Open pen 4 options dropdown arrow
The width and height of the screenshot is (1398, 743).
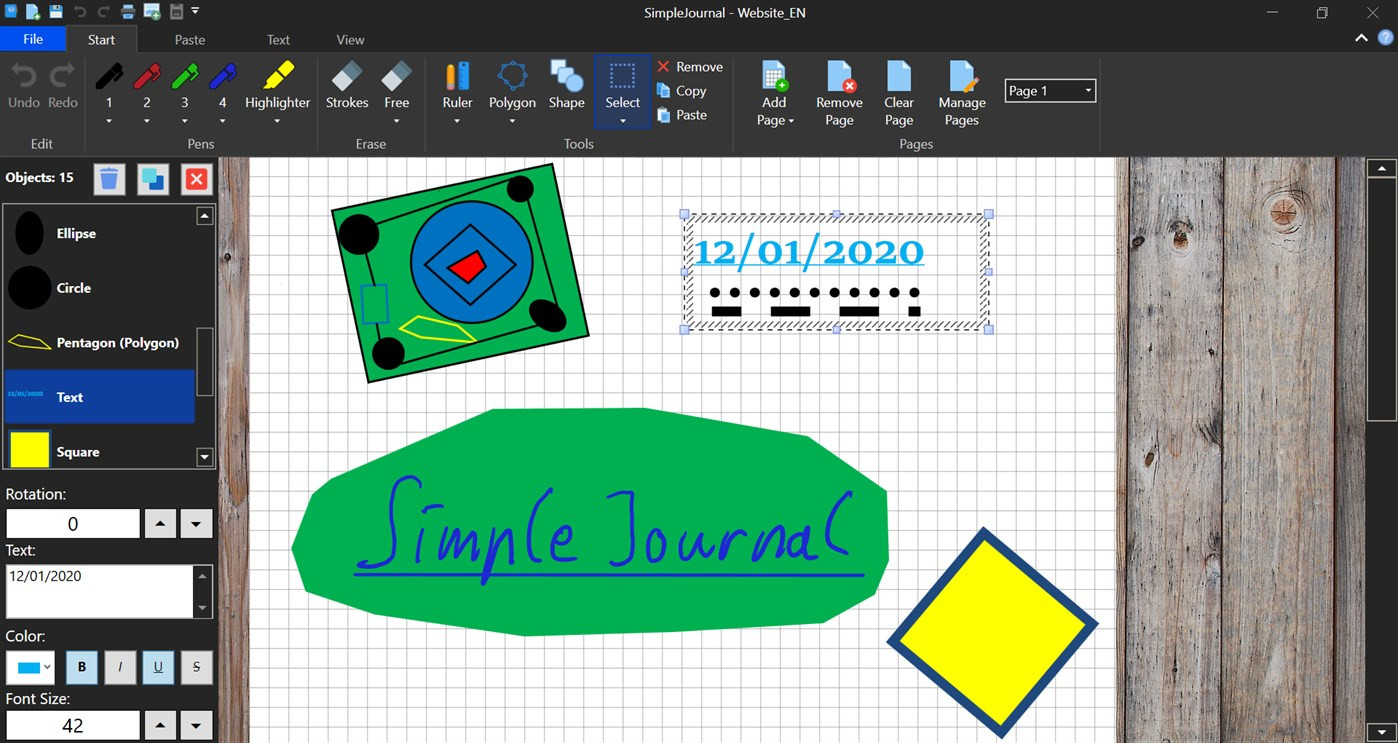click(x=222, y=121)
